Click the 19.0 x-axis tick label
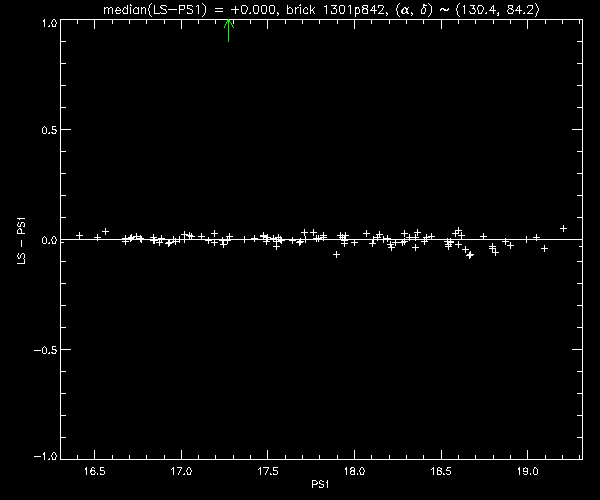The width and height of the screenshot is (600, 500). (x=528, y=471)
